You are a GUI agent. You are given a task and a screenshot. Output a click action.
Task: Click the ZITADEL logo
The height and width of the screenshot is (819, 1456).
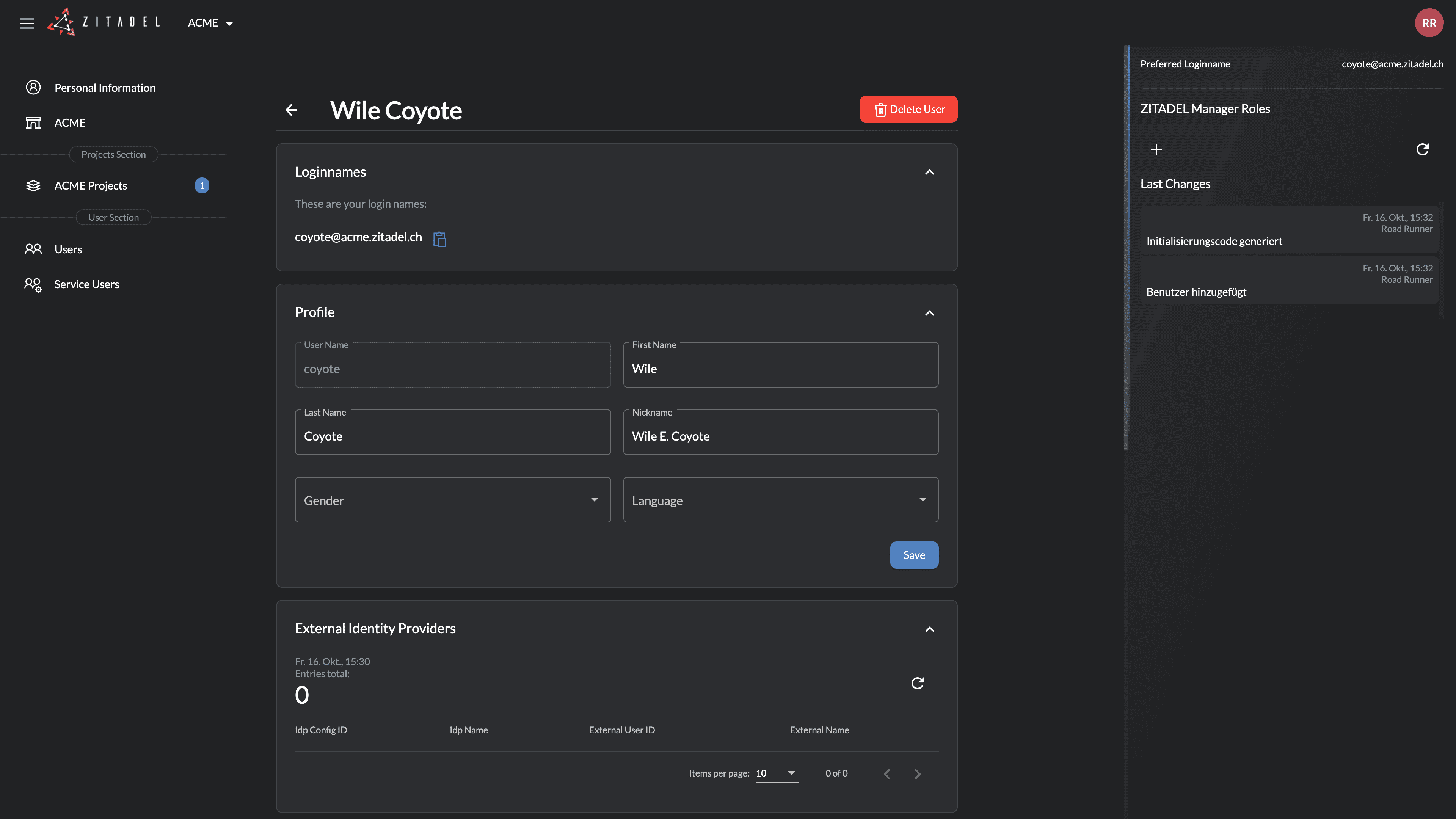(104, 22)
